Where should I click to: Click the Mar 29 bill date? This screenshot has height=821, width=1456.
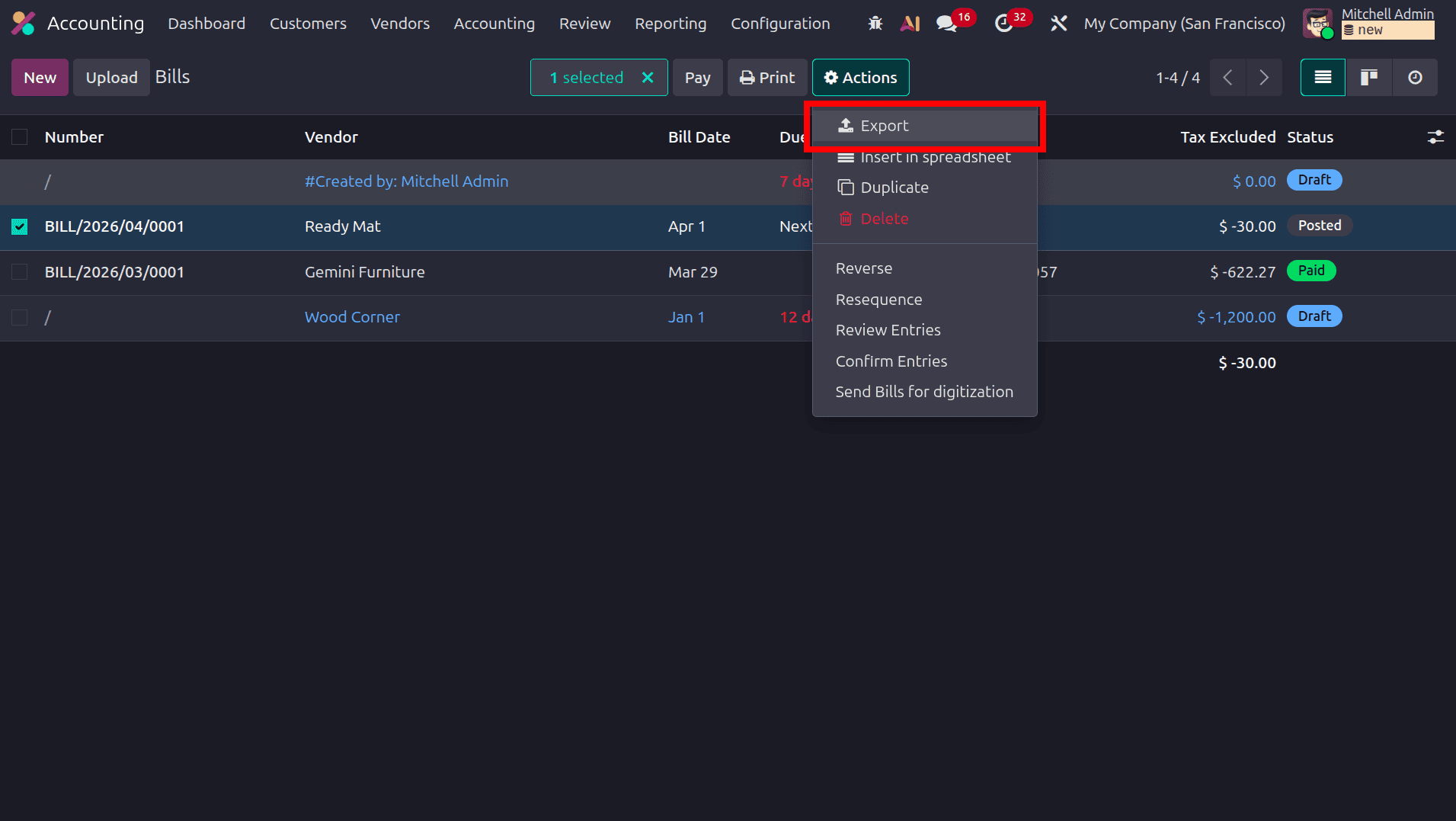point(693,272)
